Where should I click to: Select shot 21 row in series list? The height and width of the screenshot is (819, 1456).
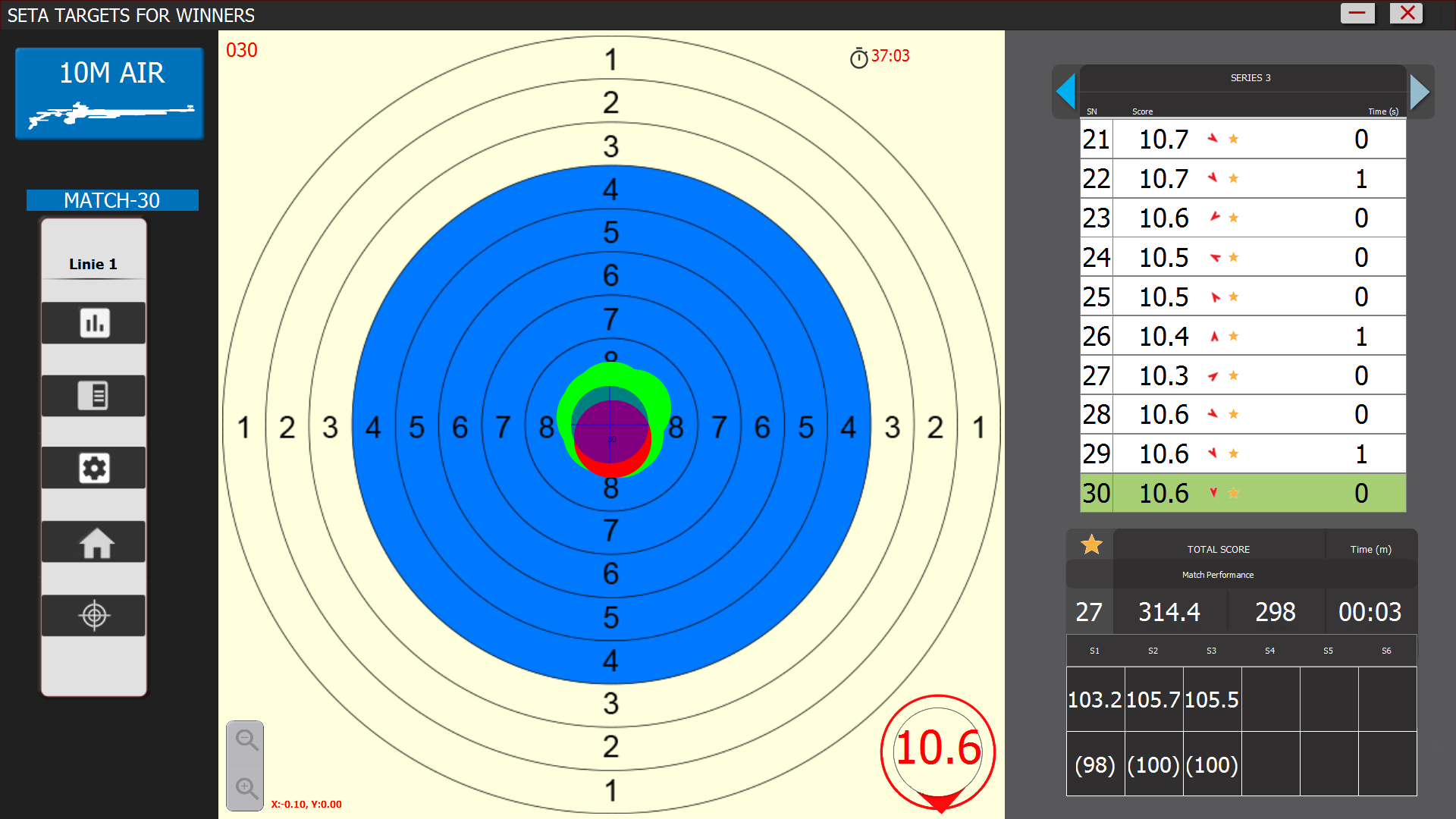[1242, 140]
